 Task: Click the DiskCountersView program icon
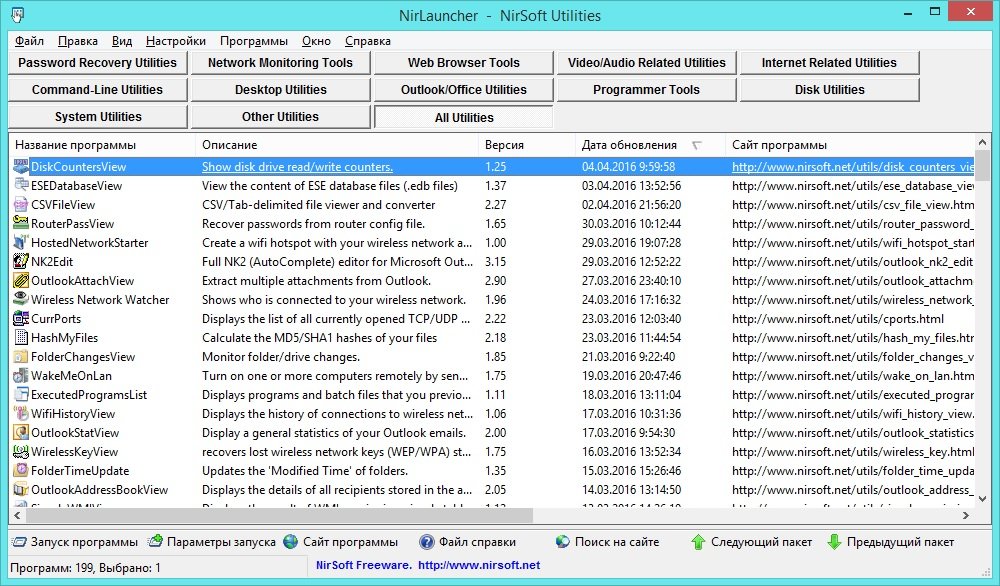click(x=21, y=167)
